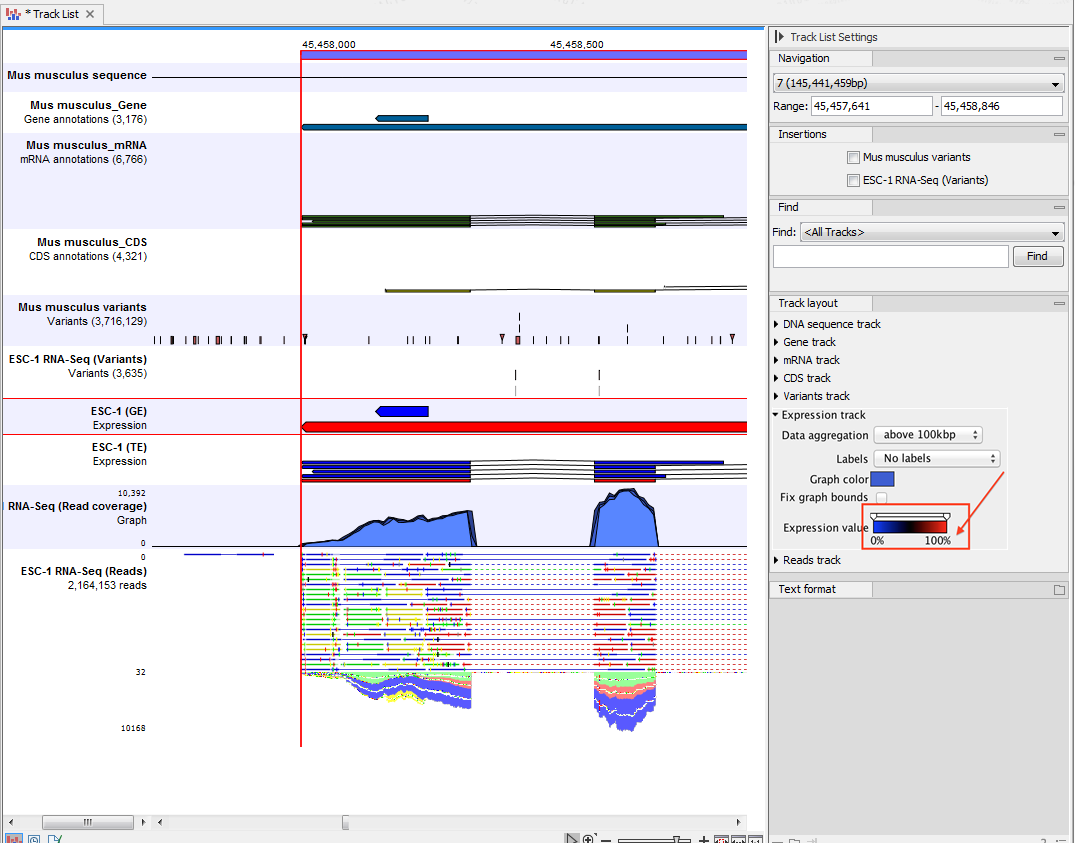Viewport: 1075px width, 843px height.
Task: Click right arrow of track-name scrollbar
Action: tap(143, 822)
